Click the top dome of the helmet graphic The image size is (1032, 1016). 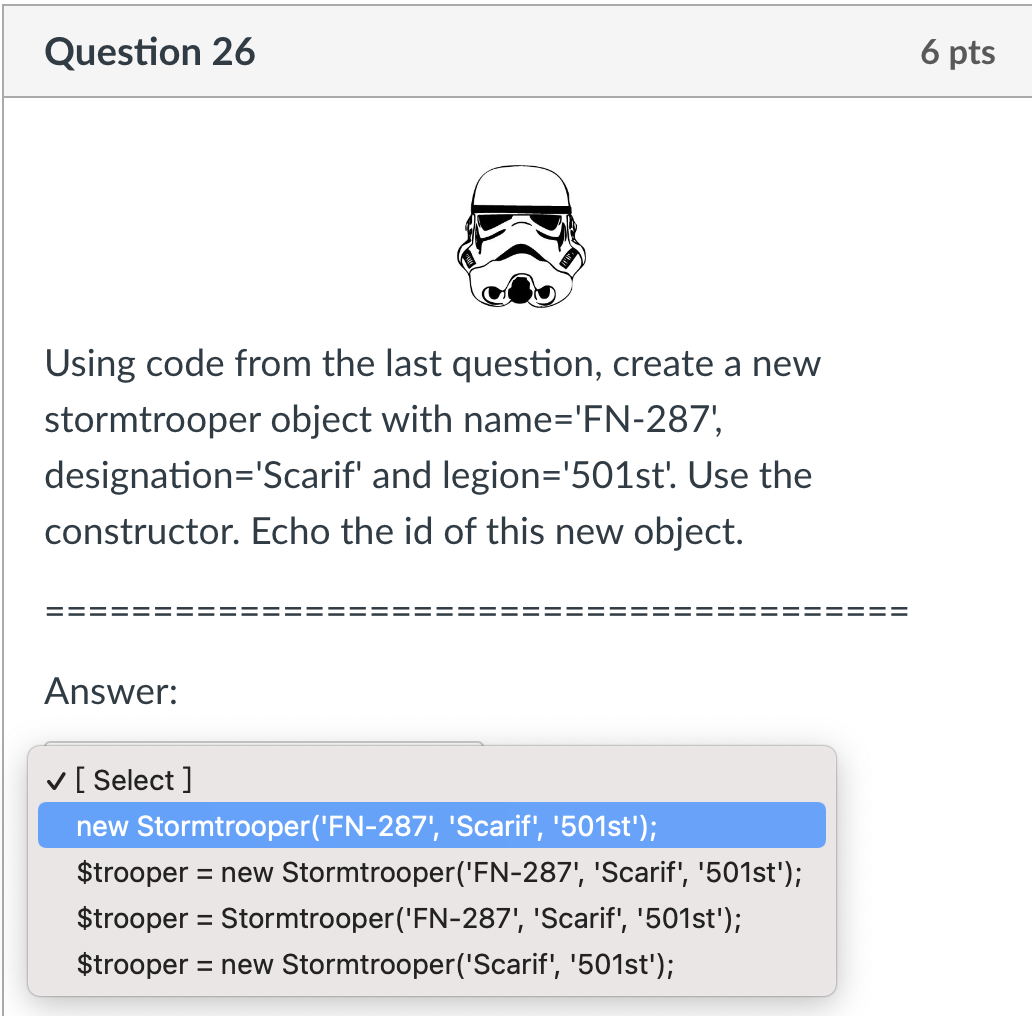click(x=518, y=183)
